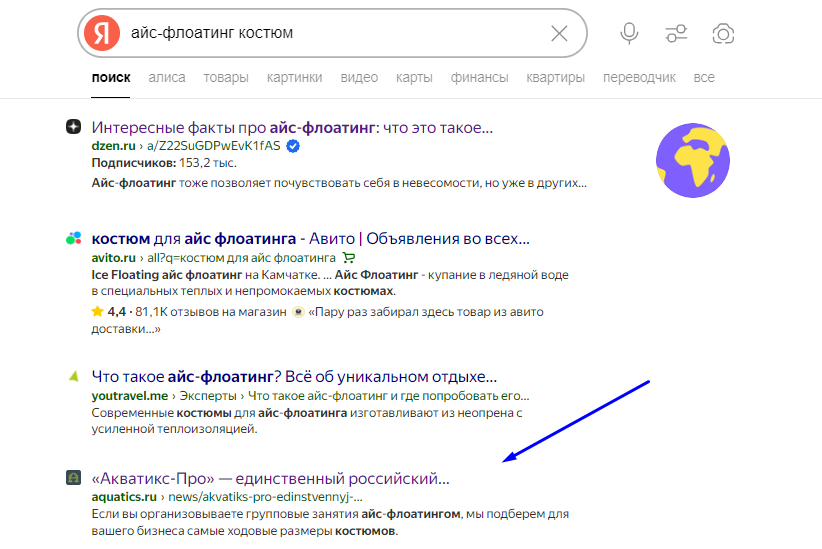The height and width of the screenshot is (549, 822).
Task: Open image search camera icon
Action: tap(723, 34)
